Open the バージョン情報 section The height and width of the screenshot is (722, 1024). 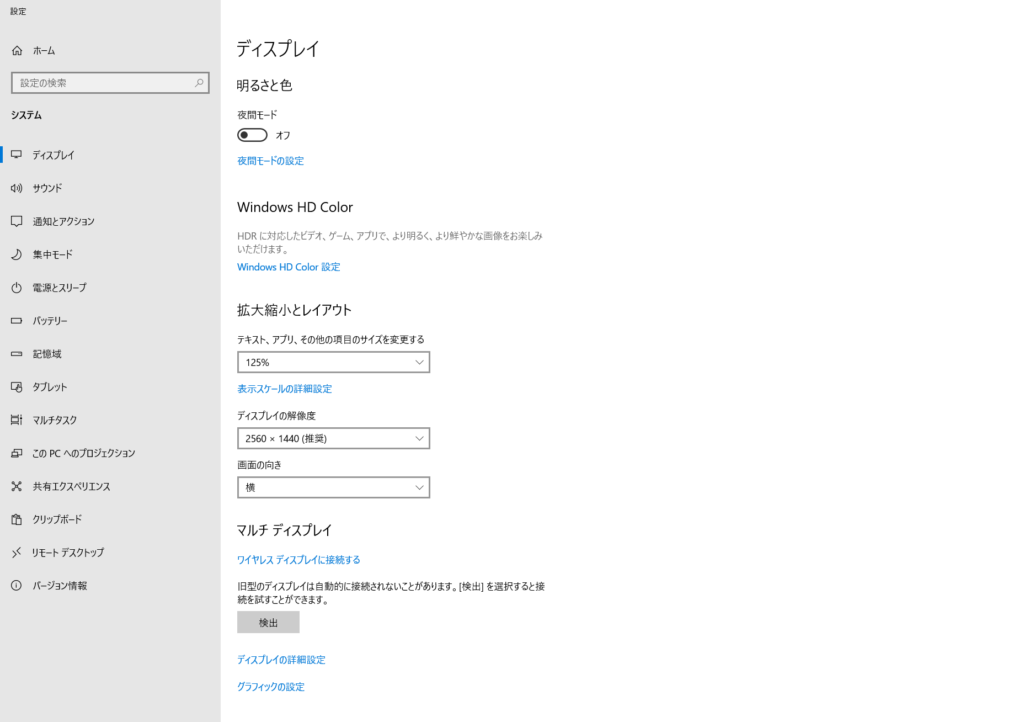pyautogui.click(x=59, y=585)
